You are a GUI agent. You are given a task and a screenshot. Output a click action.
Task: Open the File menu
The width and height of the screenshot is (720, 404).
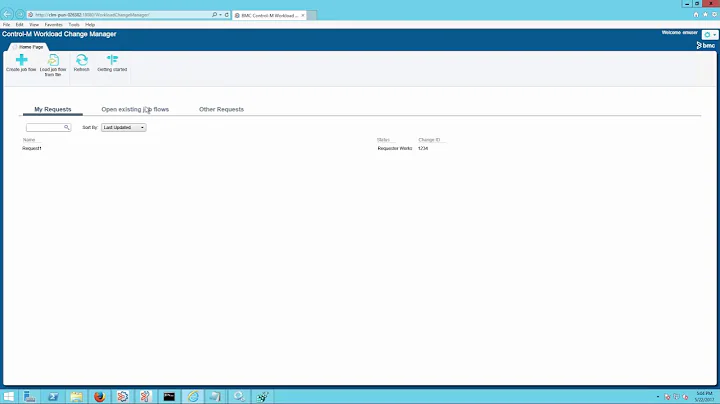[6, 25]
